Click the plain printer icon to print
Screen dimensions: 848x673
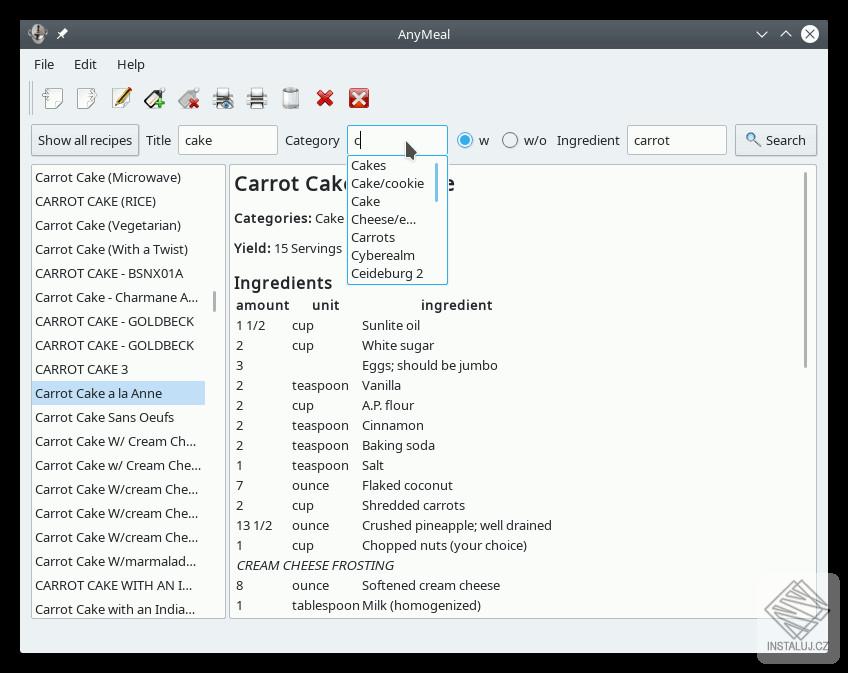pos(257,98)
